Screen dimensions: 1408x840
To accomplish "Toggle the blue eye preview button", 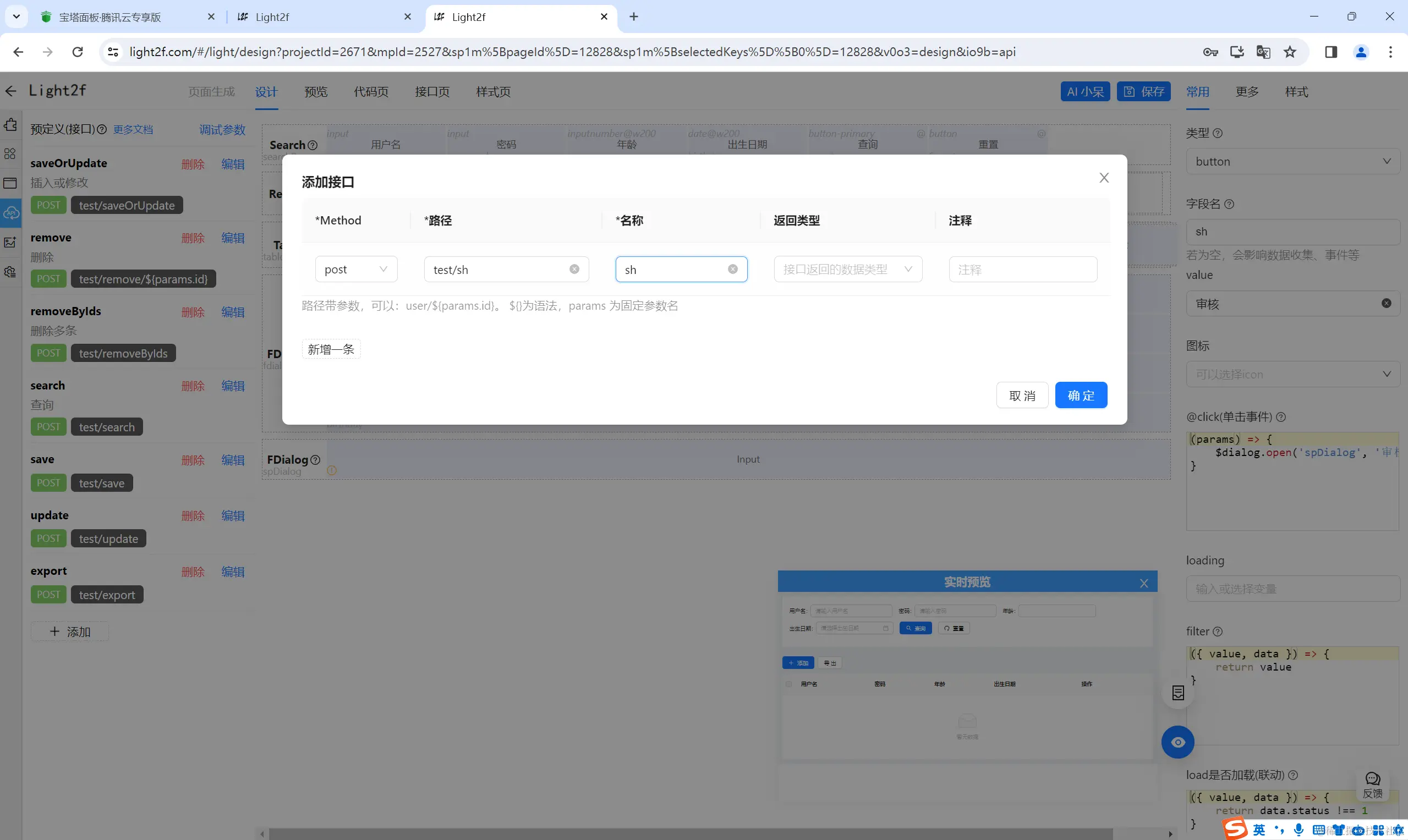I will point(1177,742).
